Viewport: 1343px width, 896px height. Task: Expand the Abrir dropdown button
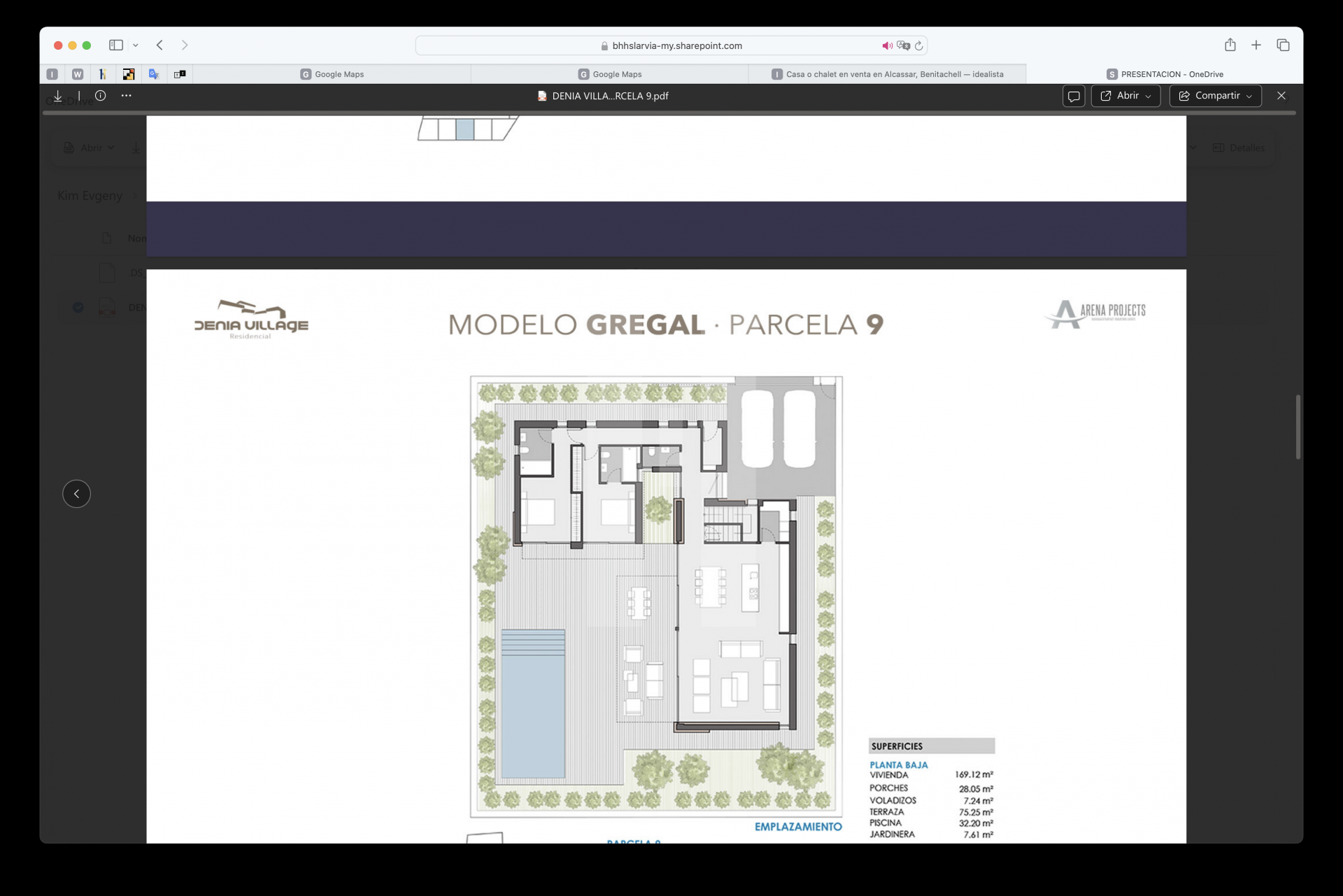point(1125,96)
